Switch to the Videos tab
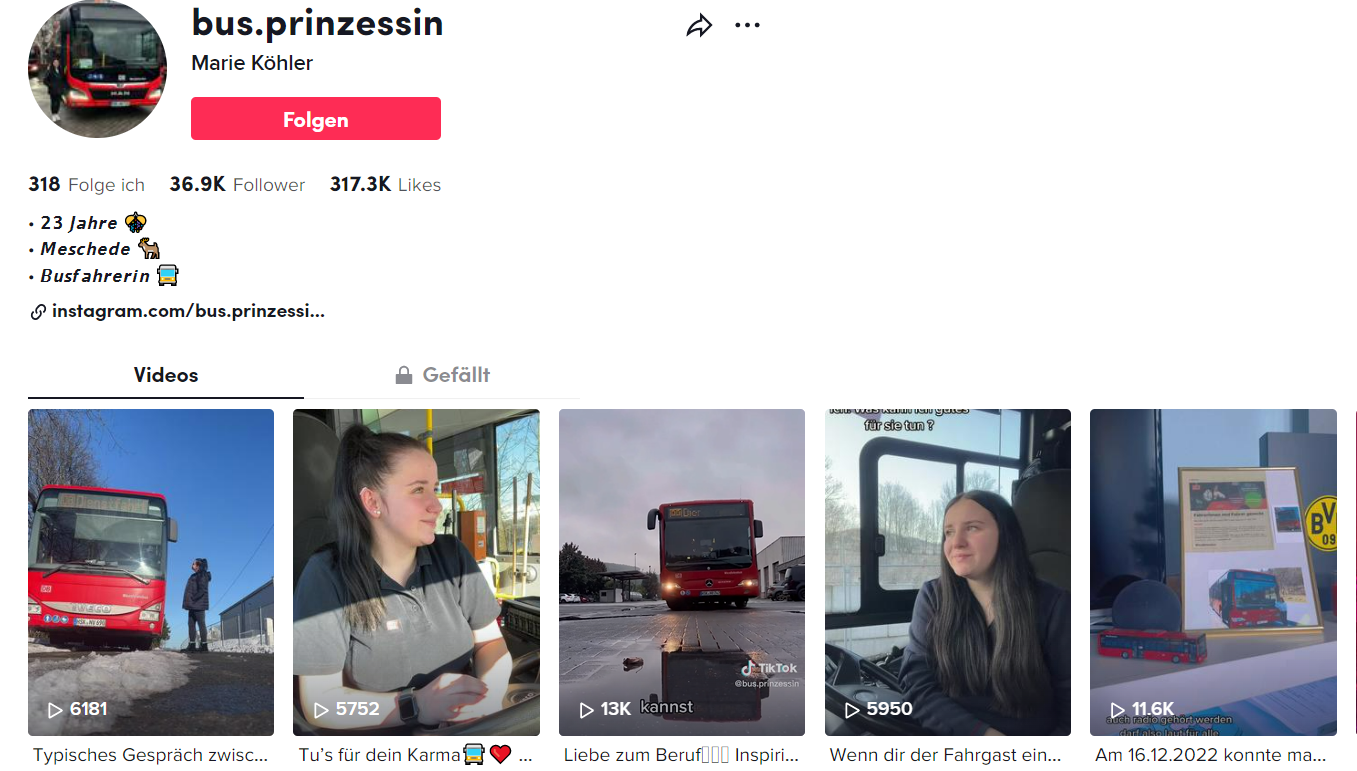Screen dimensions: 1357x771 tap(166, 375)
